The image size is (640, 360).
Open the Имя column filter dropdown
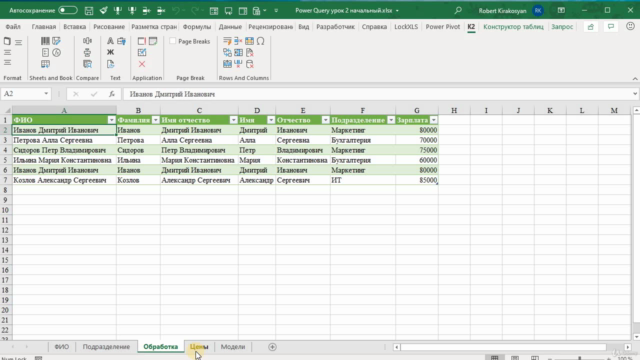pyautogui.click(x=271, y=120)
